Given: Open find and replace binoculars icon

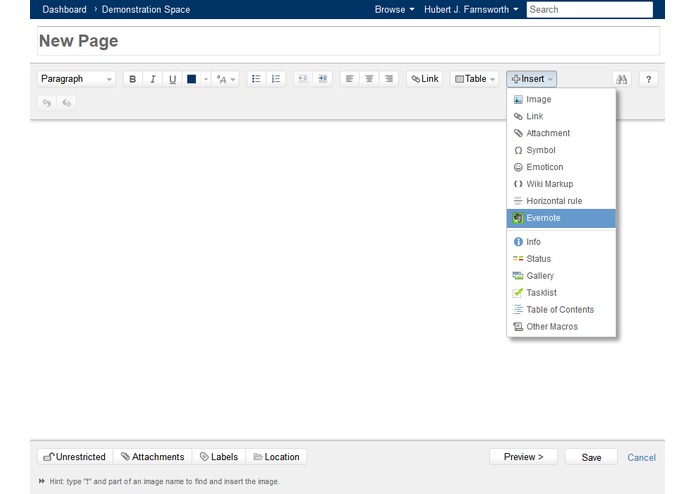Looking at the screenshot, I should tap(622, 79).
